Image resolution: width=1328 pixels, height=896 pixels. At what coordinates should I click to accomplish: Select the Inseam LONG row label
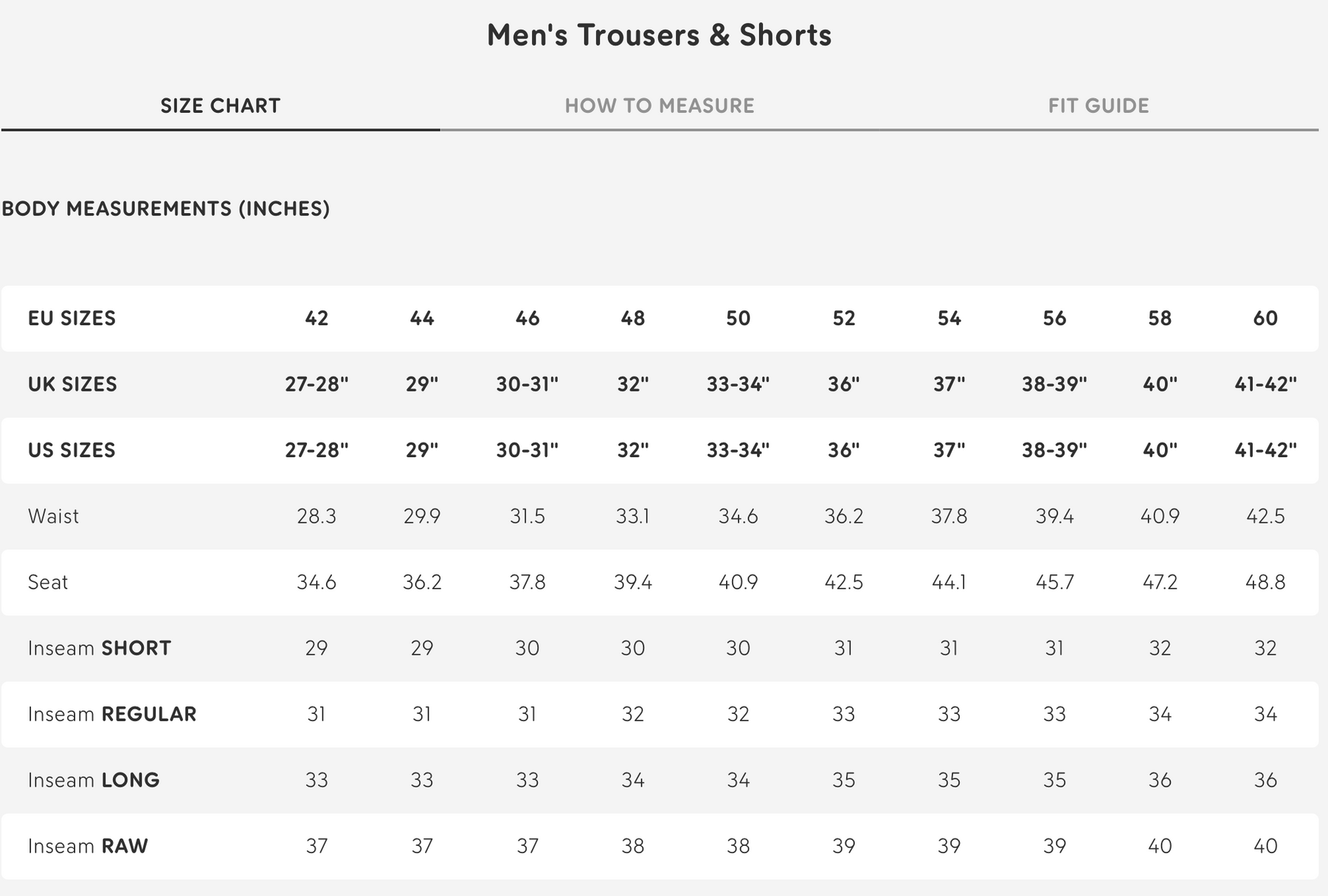coord(94,780)
